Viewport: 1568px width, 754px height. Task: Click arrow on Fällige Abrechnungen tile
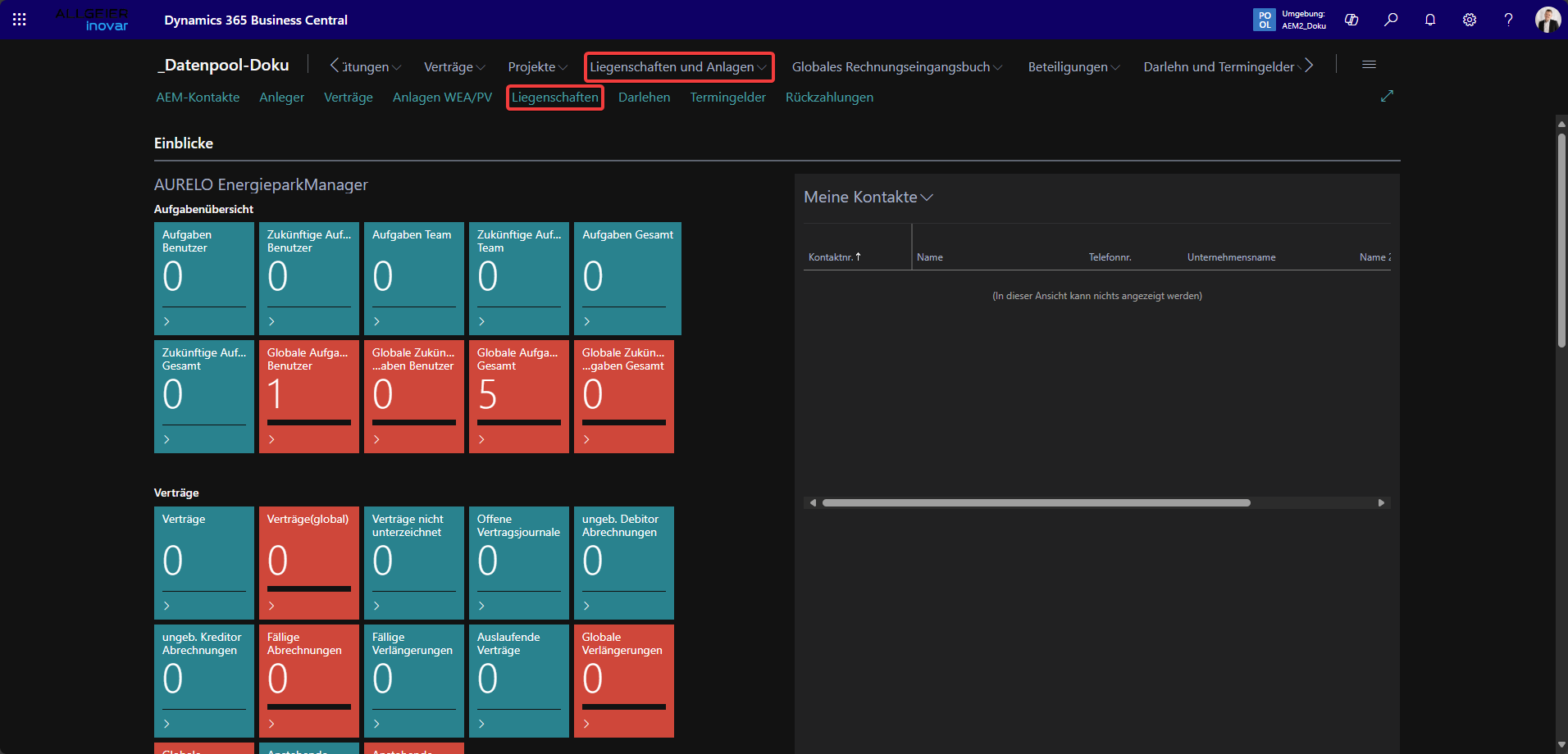pyautogui.click(x=271, y=724)
